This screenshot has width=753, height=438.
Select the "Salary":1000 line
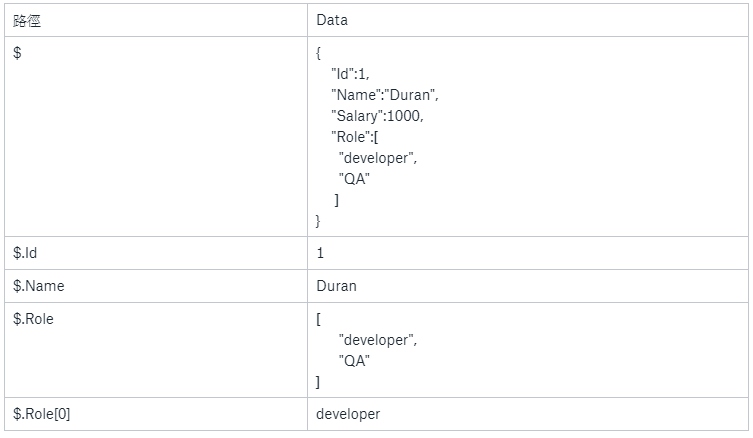(x=377, y=116)
